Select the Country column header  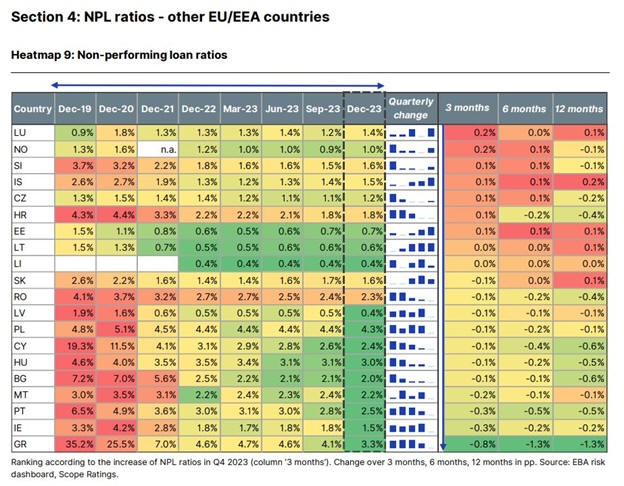point(33,108)
